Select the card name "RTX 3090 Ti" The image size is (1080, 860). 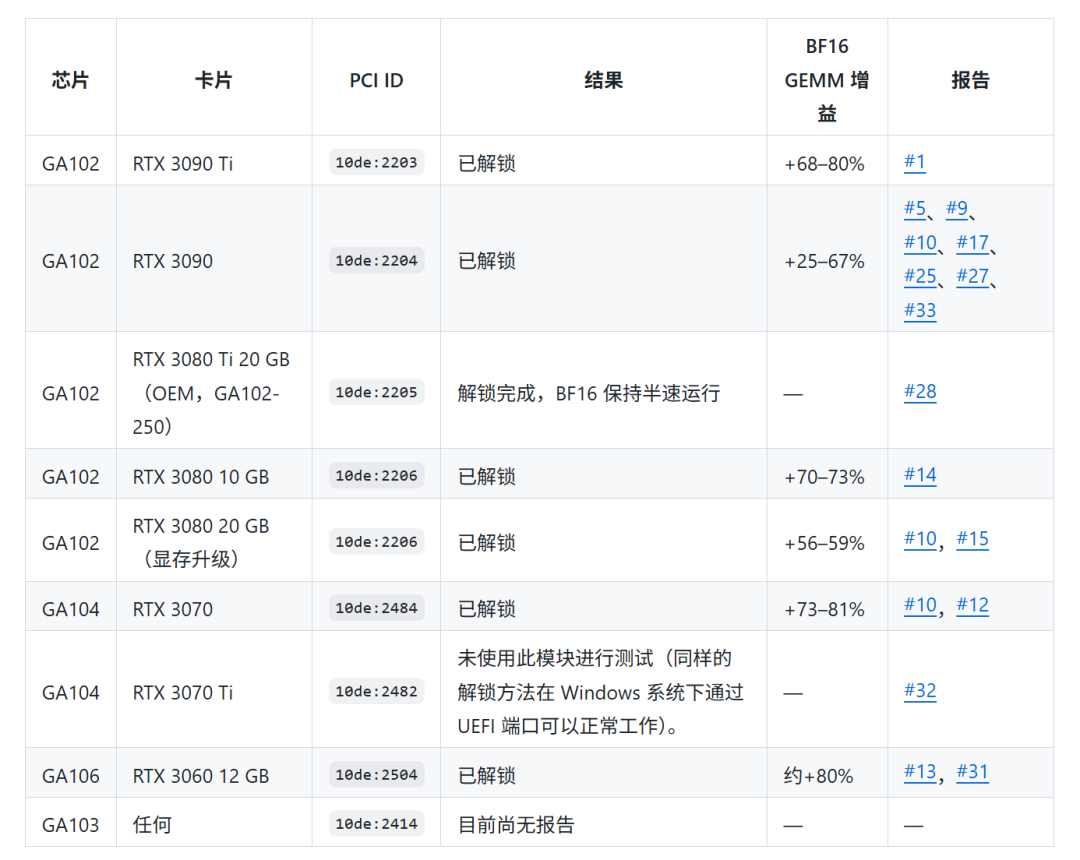pos(183,164)
